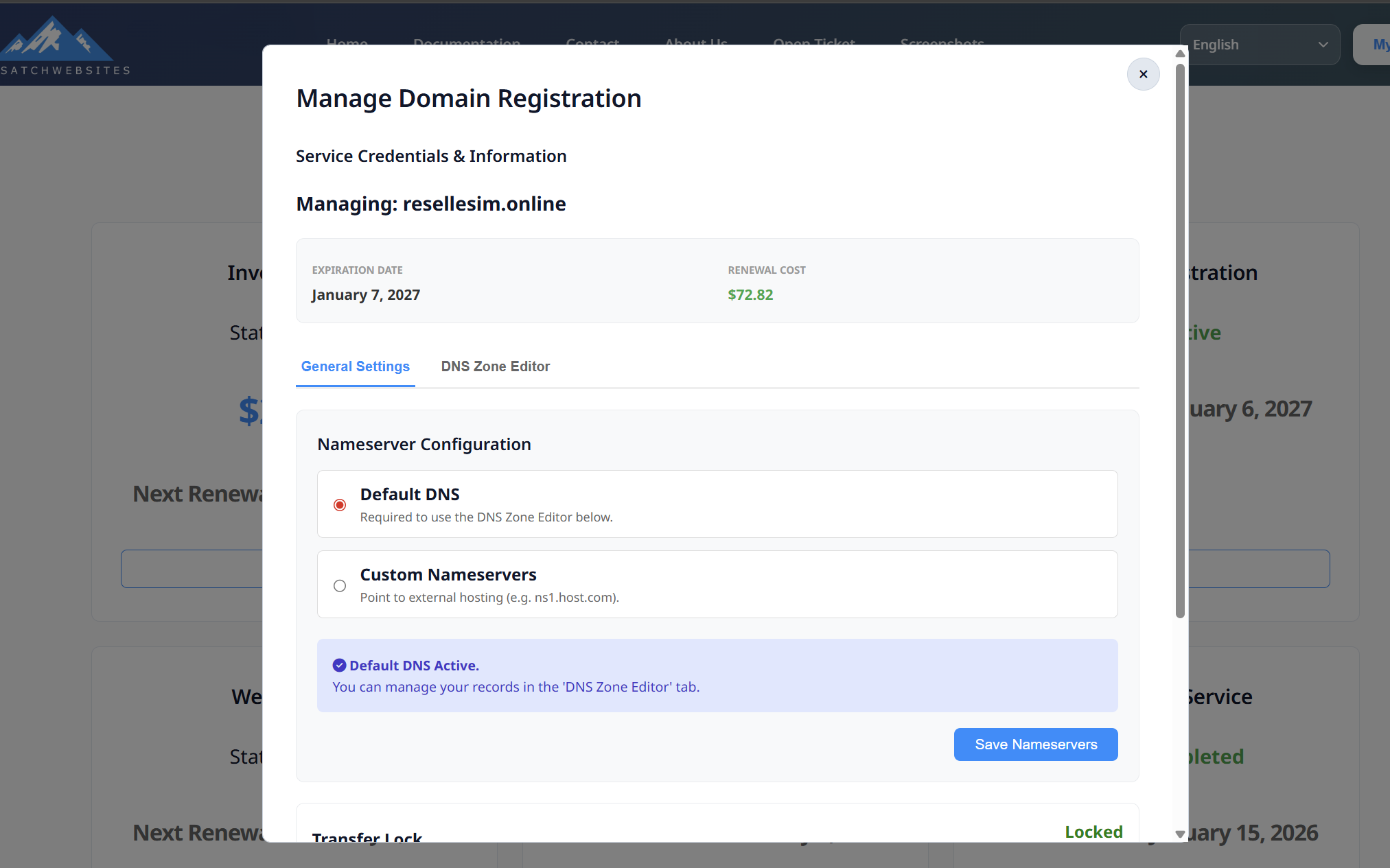Screen dimensions: 1390x868
Task: Select the Default DNS radio option
Action: [x=340, y=505]
